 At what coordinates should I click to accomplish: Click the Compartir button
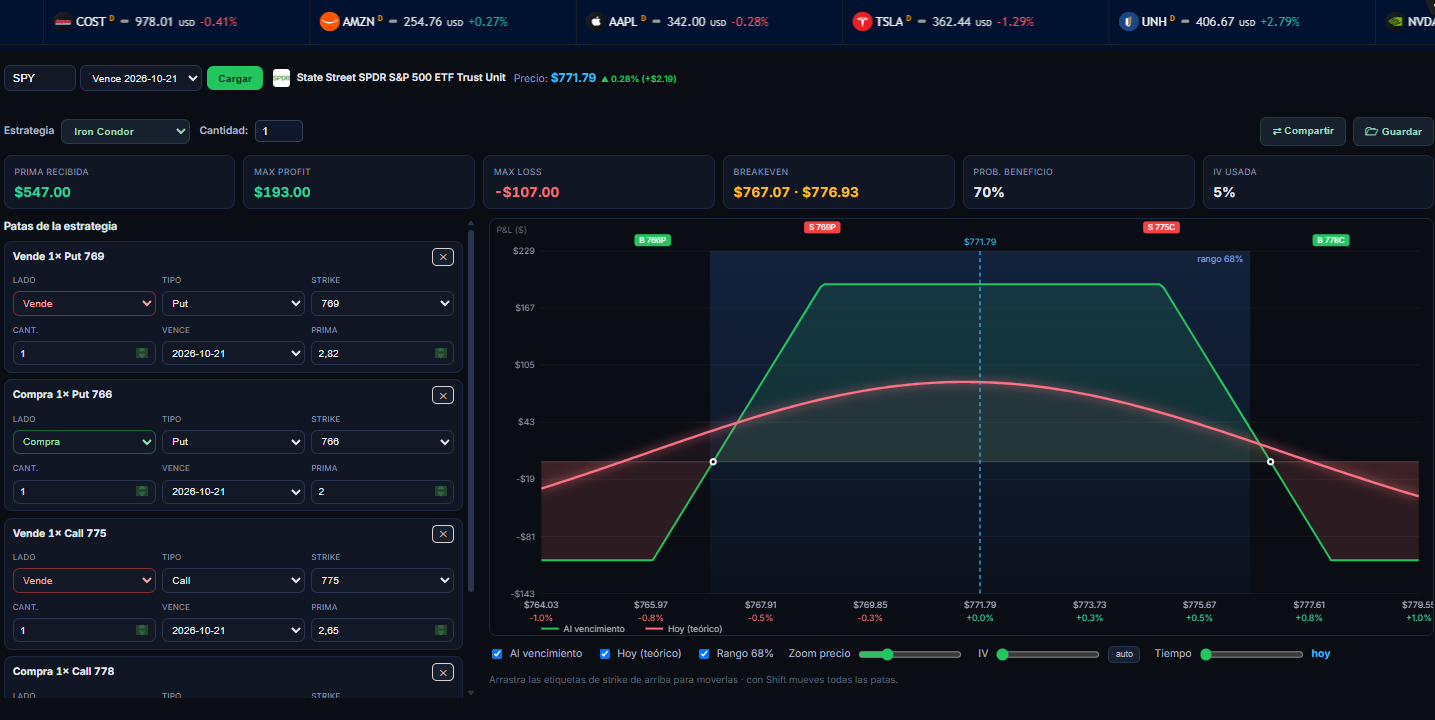click(1303, 131)
